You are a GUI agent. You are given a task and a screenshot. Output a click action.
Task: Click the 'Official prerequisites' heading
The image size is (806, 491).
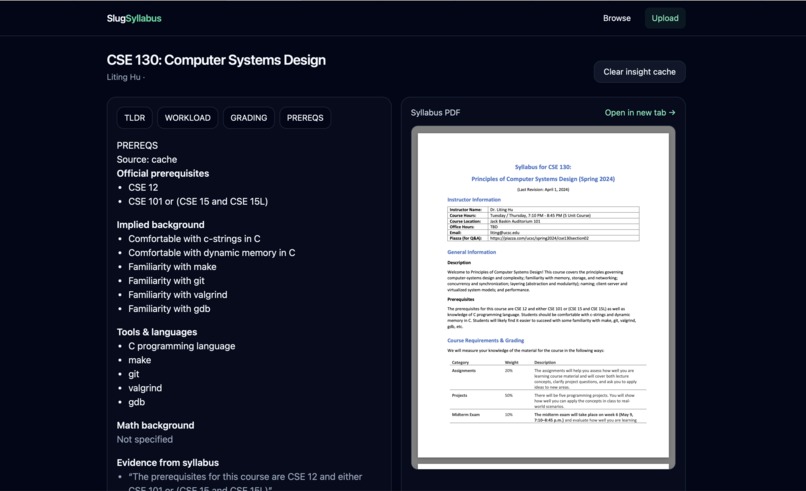tap(162, 173)
